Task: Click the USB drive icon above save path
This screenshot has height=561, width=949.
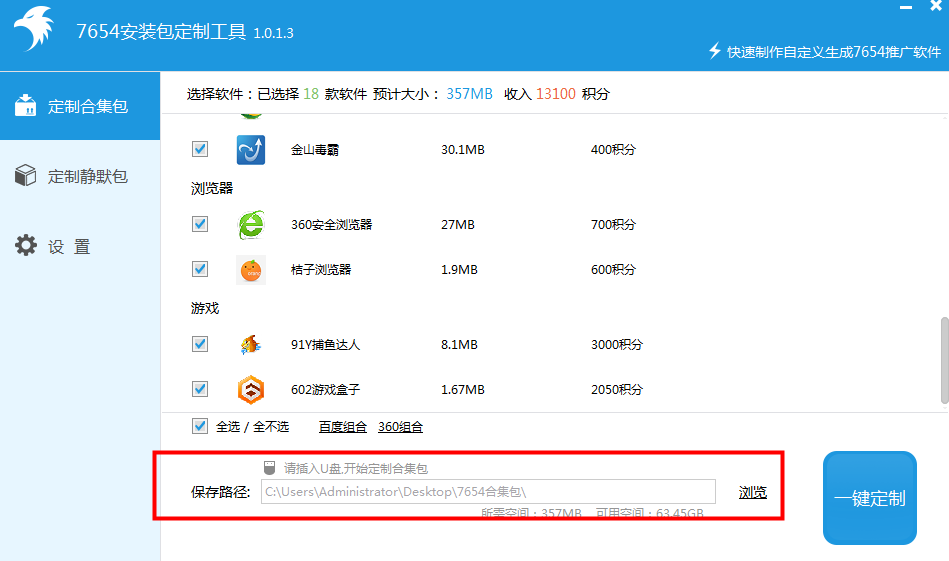Action: coord(269,468)
